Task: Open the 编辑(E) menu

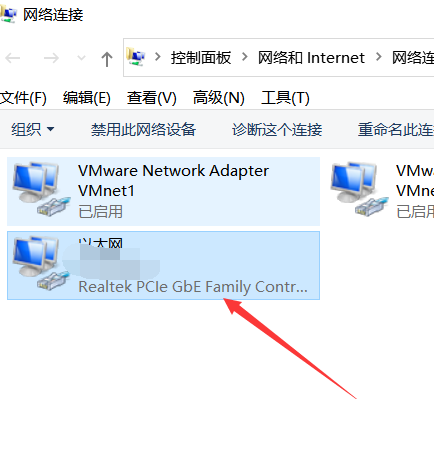Action: tap(87, 98)
